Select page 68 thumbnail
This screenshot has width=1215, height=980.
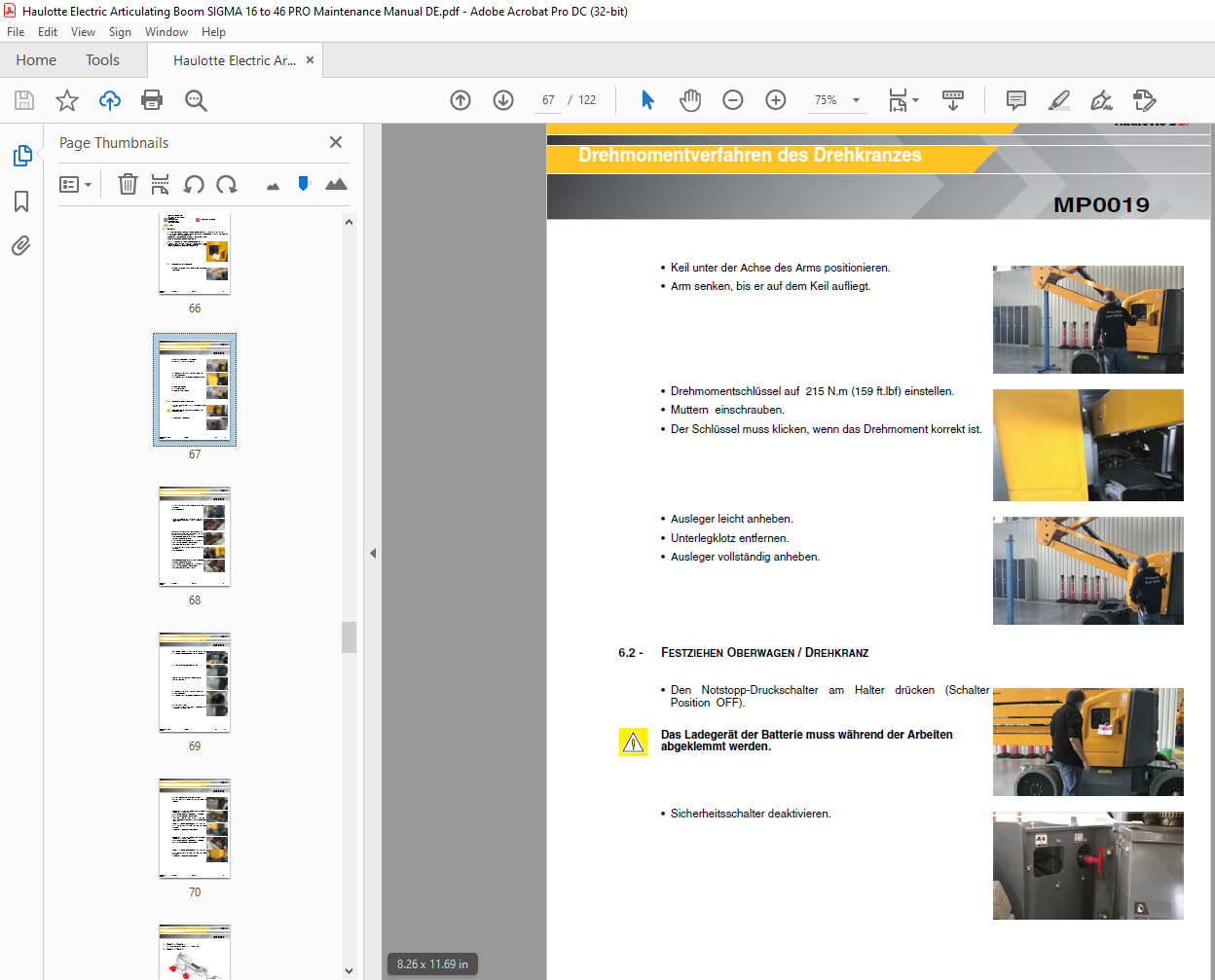click(195, 537)
